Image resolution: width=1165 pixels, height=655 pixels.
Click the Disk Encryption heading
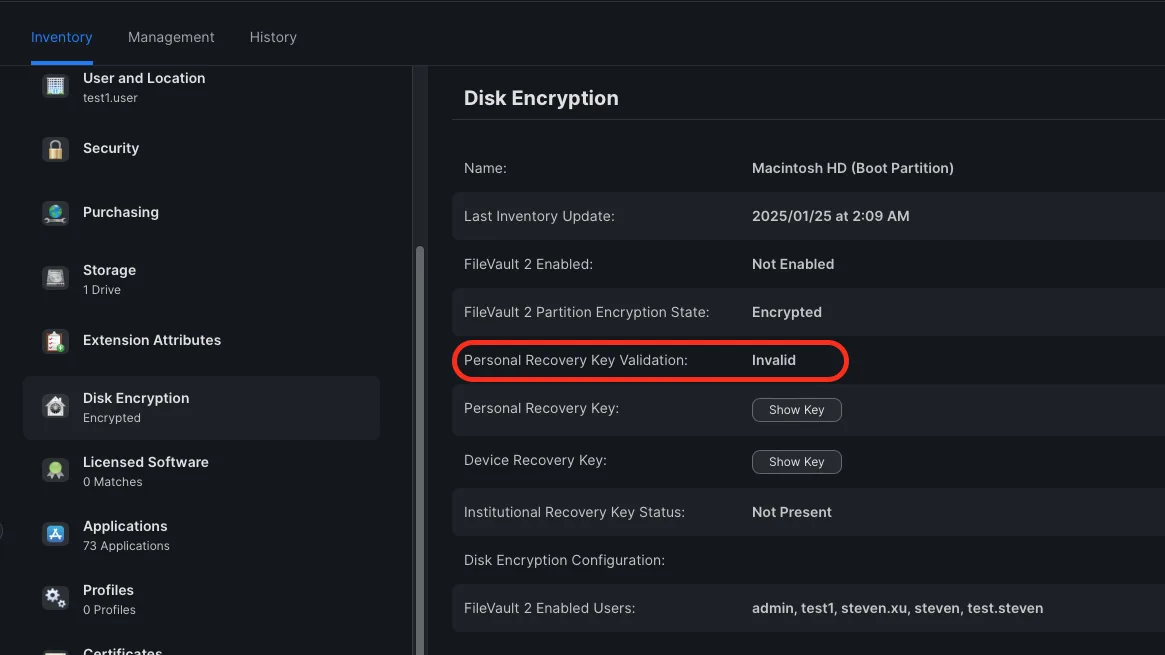point(541,98)
